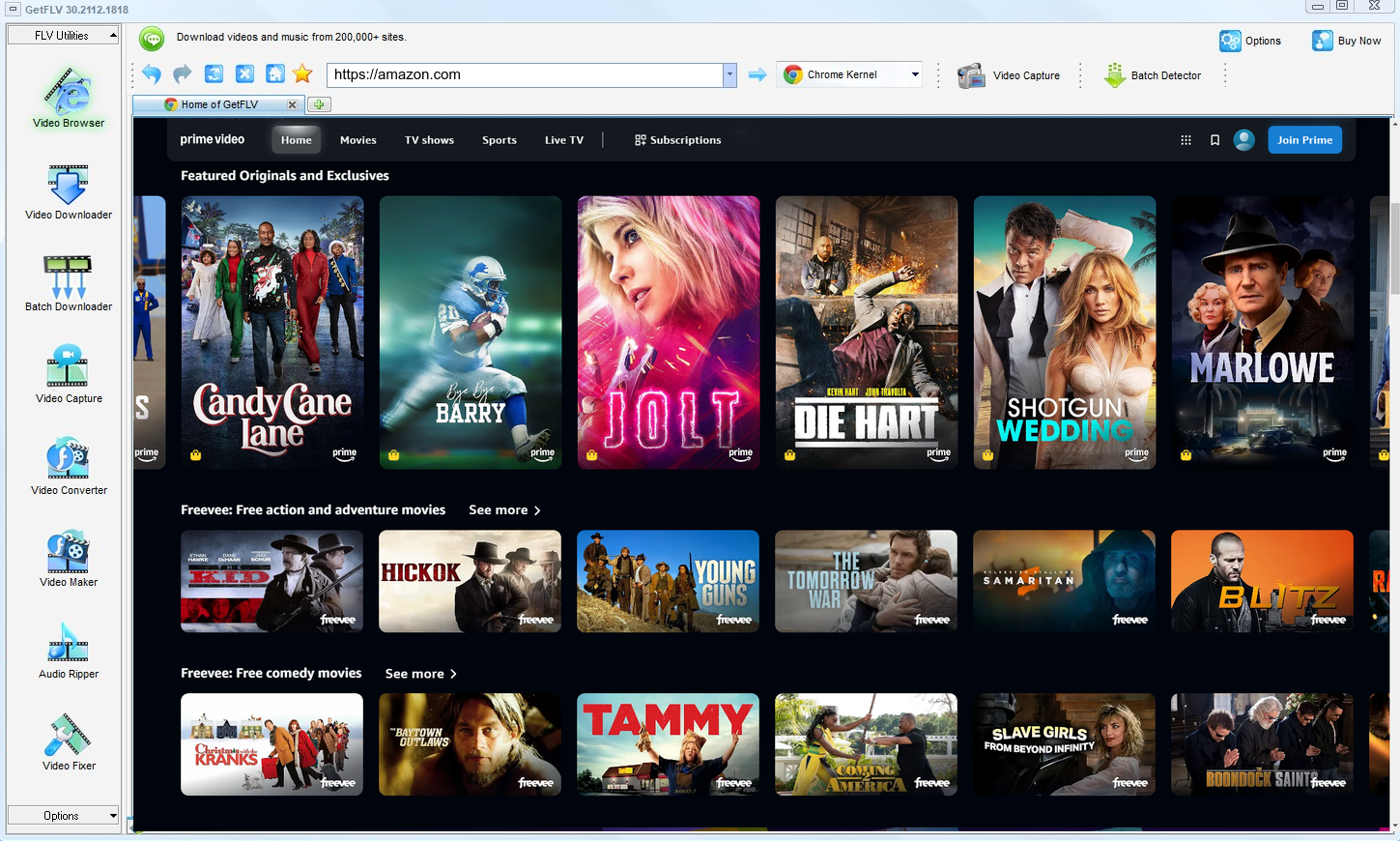Click the Join Prime button
Viewport: 1400px width, 841px height.
tap(1304, 140)
